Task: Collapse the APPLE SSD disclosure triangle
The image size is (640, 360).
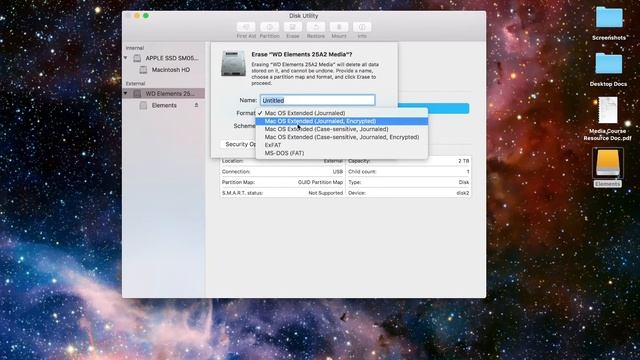Action: tap(126, 58)
